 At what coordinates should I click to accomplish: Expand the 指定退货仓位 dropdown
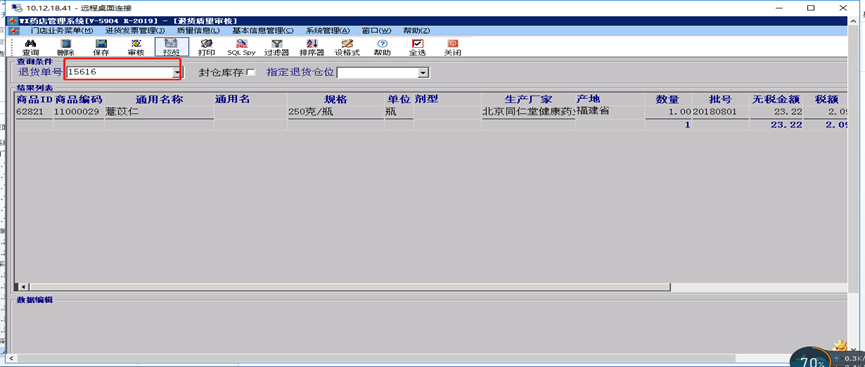(x=423, y=72)
